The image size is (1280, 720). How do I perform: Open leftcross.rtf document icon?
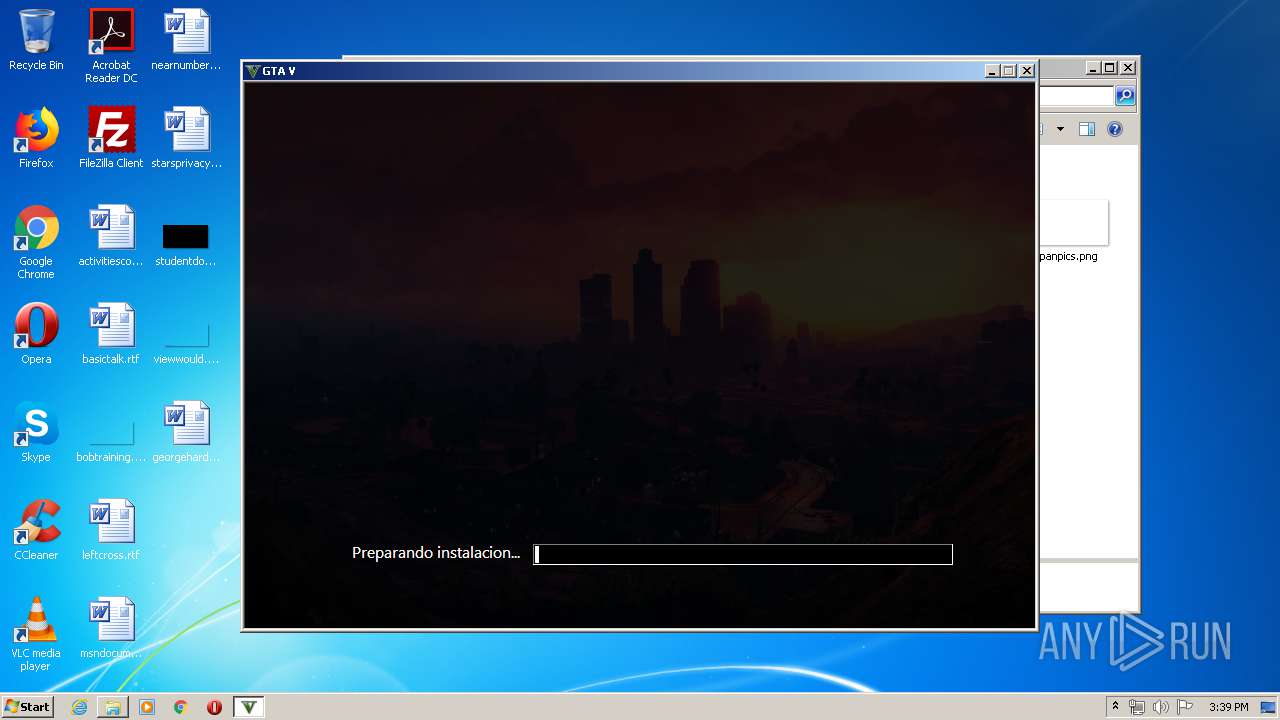coord(111,530)
